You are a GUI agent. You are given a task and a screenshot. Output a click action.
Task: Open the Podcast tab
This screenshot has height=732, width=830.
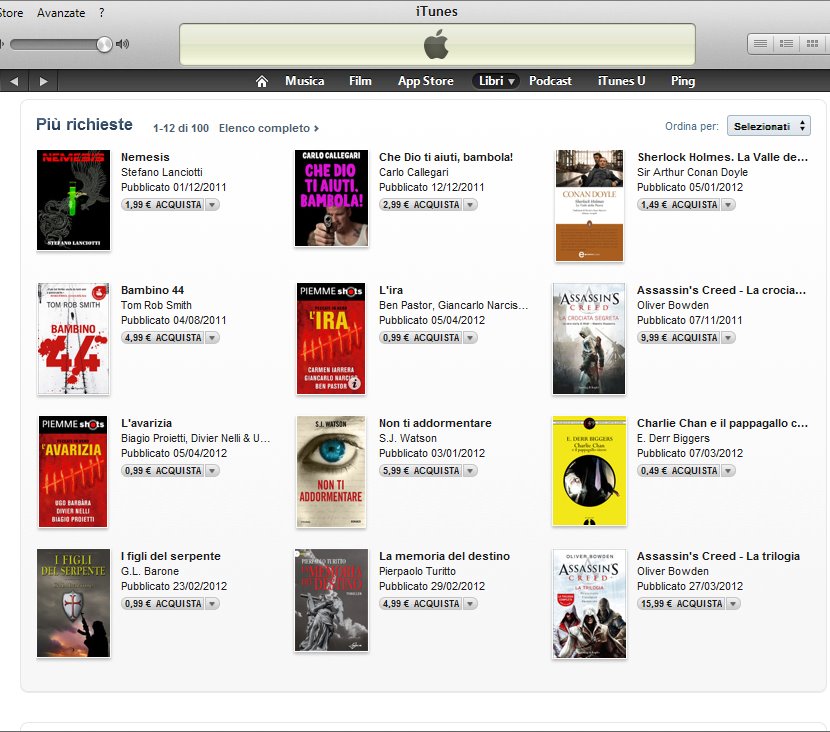click(551, 81)
